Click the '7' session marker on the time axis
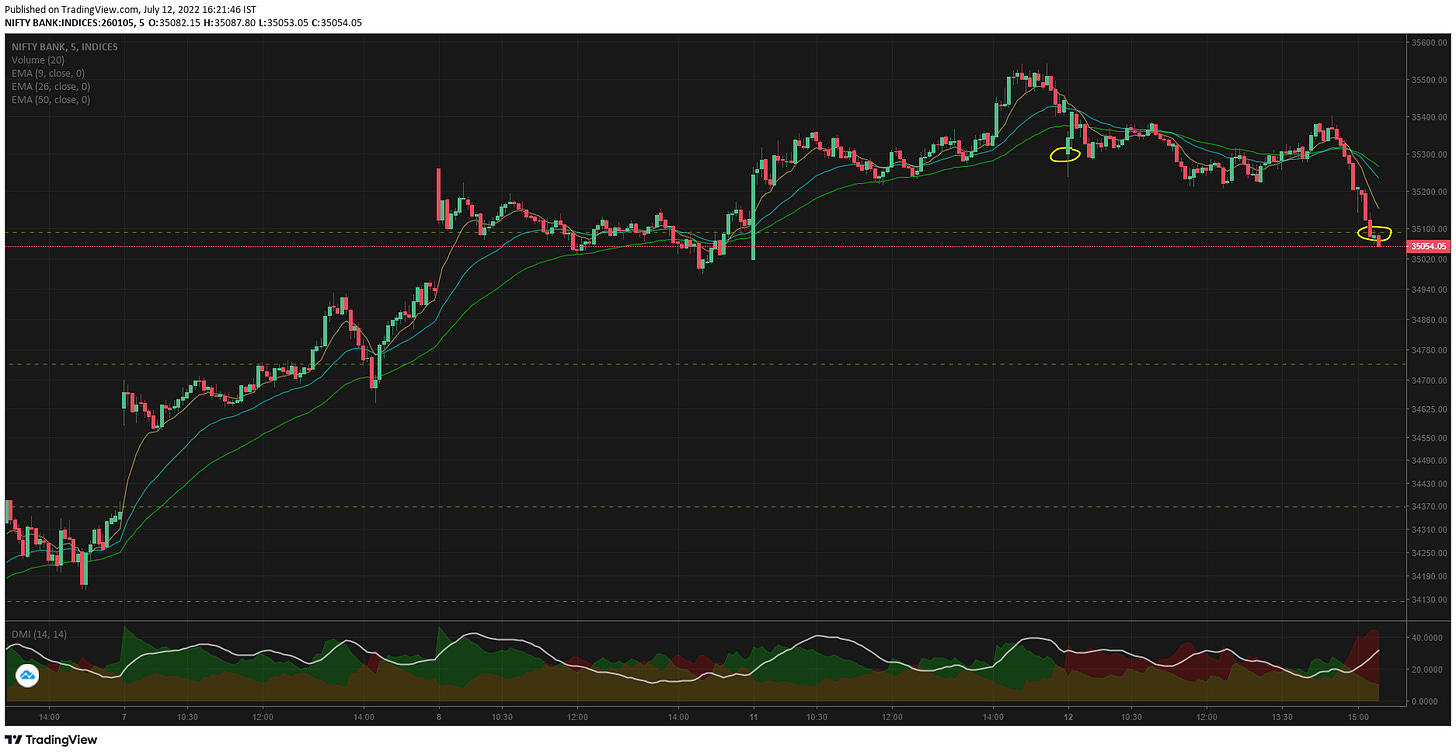The width and height of the screenshot is (1456, 754). [x=123, y=717]
